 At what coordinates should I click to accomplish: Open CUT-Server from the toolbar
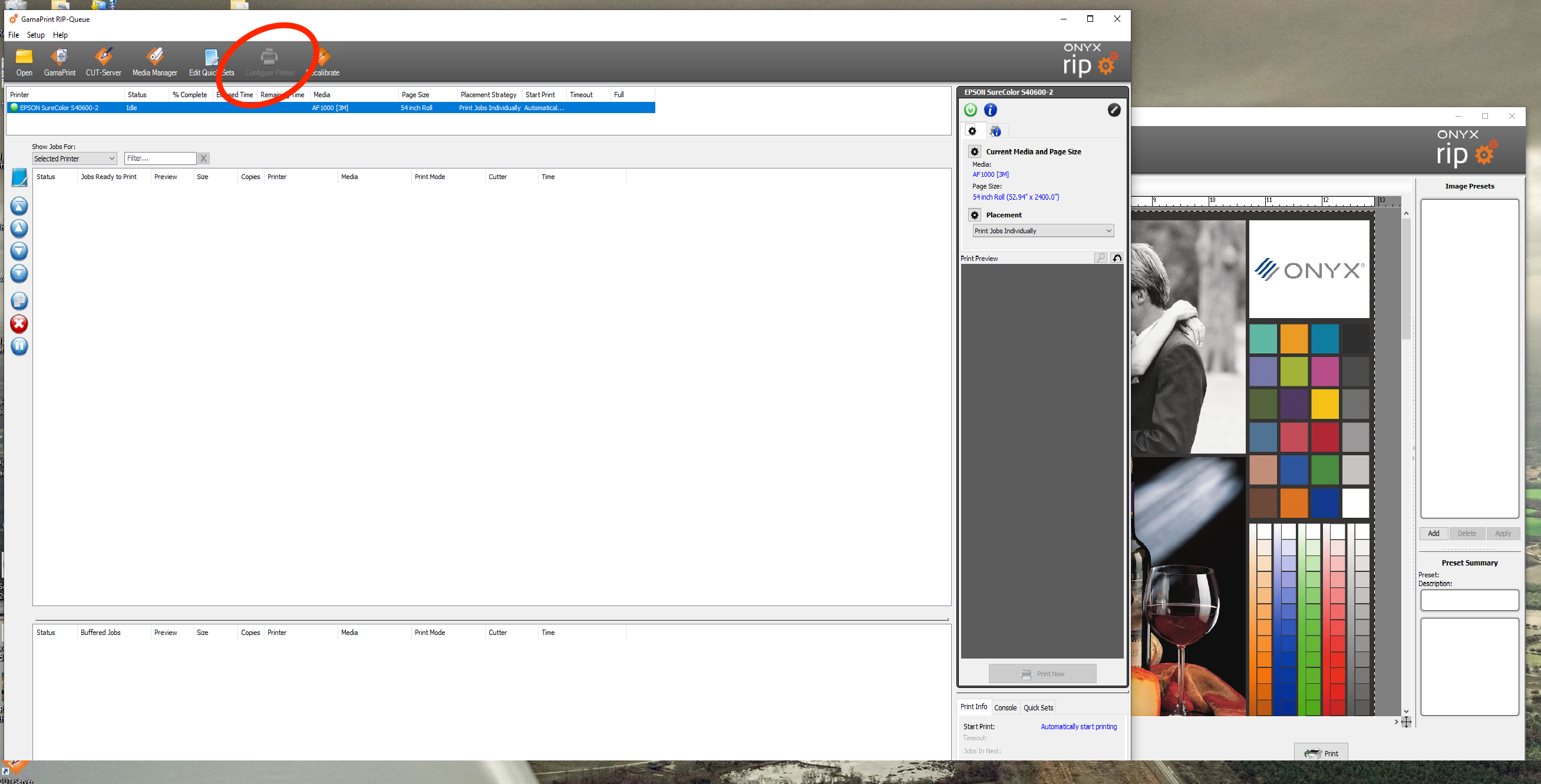pos(104,62)
